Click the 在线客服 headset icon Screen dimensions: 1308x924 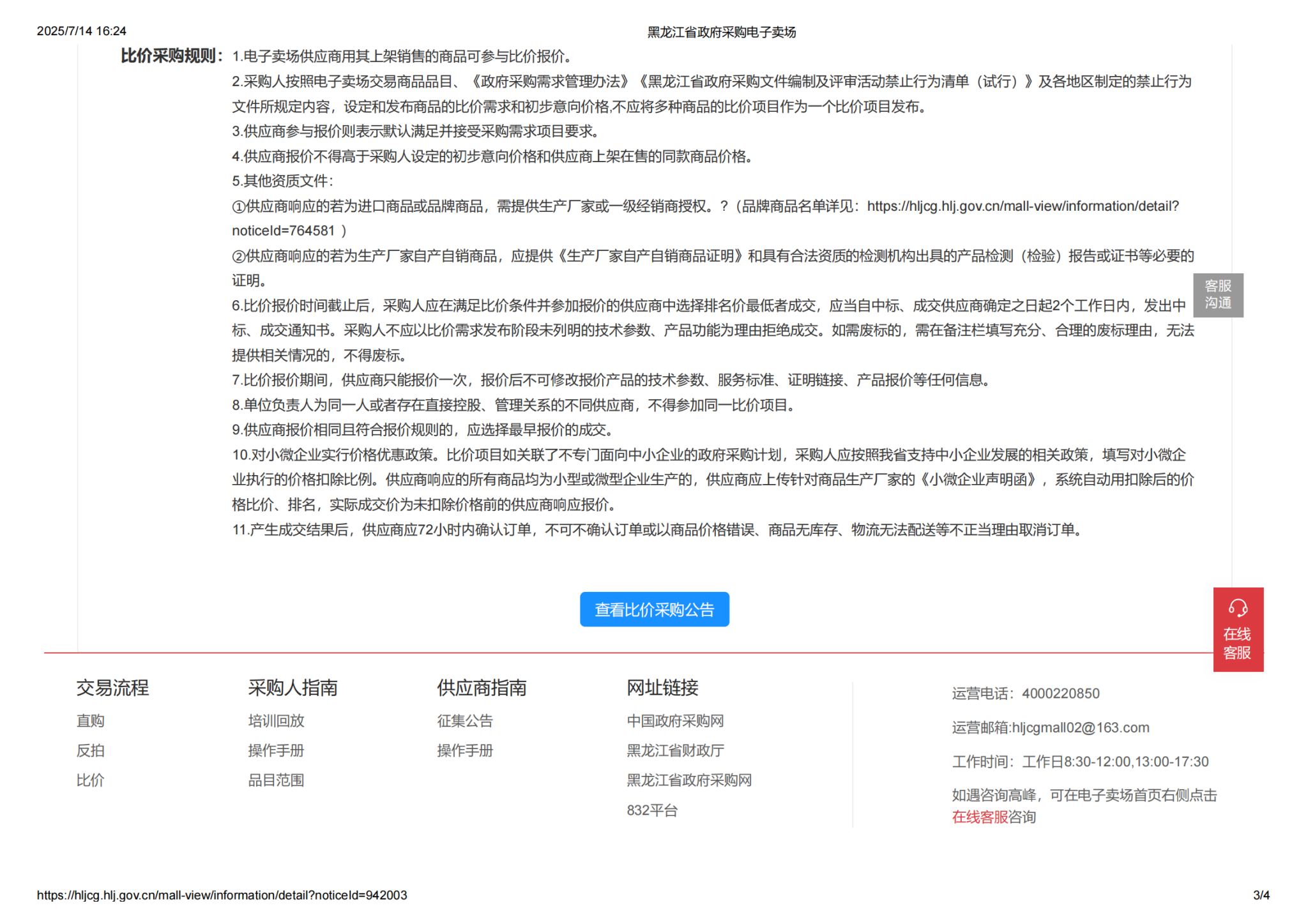pos(1237,608)
